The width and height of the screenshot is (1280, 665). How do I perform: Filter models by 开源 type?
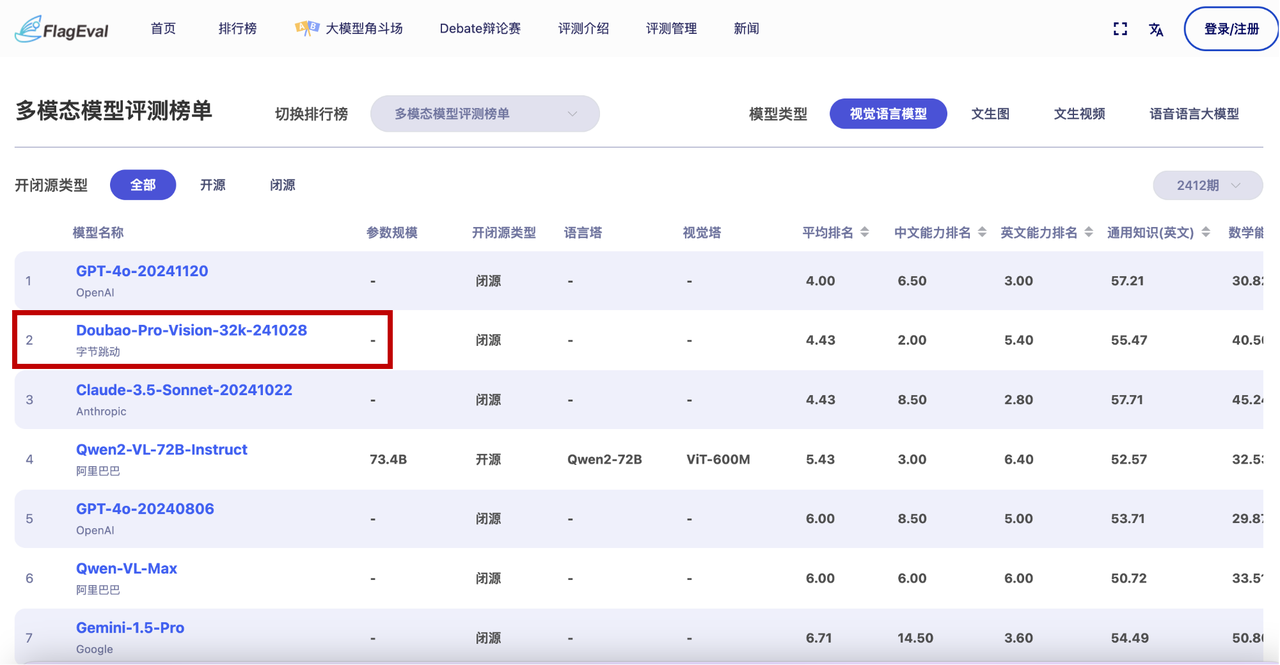click(213, 185)
